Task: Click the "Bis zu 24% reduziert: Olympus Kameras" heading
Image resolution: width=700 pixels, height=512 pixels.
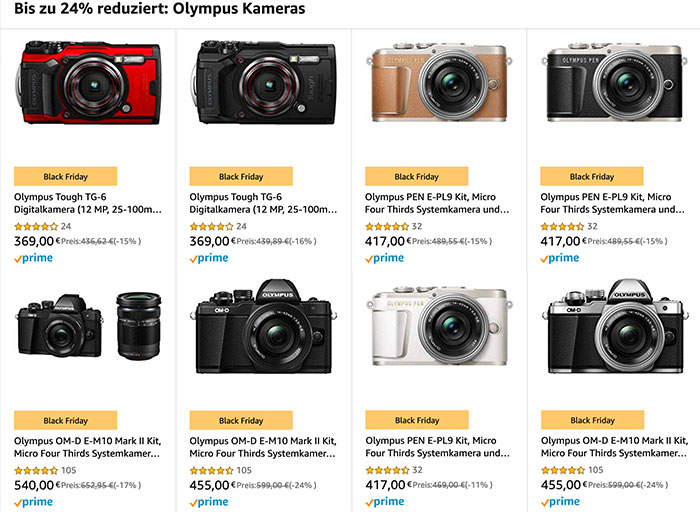Action: coord(160,9)
